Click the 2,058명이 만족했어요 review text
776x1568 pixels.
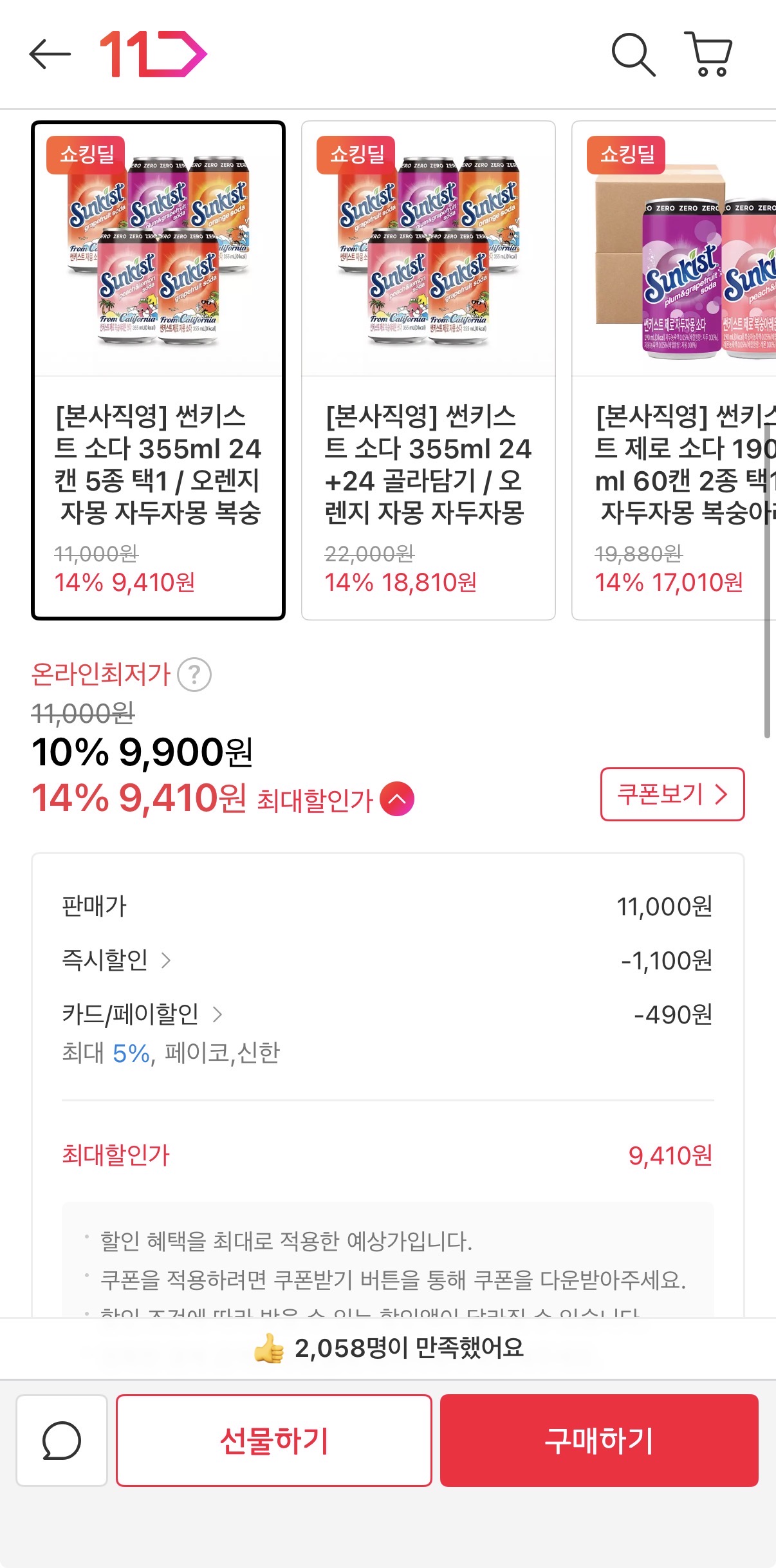click(x=409, y=1348)
